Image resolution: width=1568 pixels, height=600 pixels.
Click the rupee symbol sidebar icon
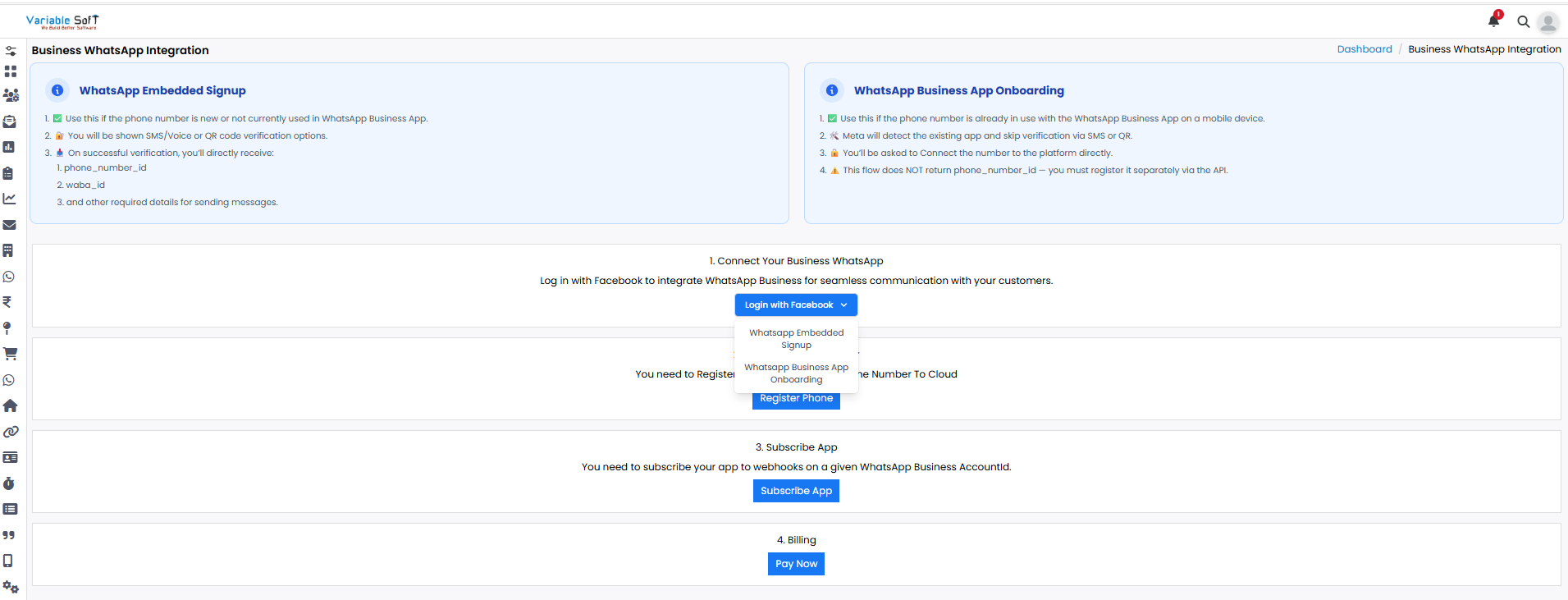point(7,302)
